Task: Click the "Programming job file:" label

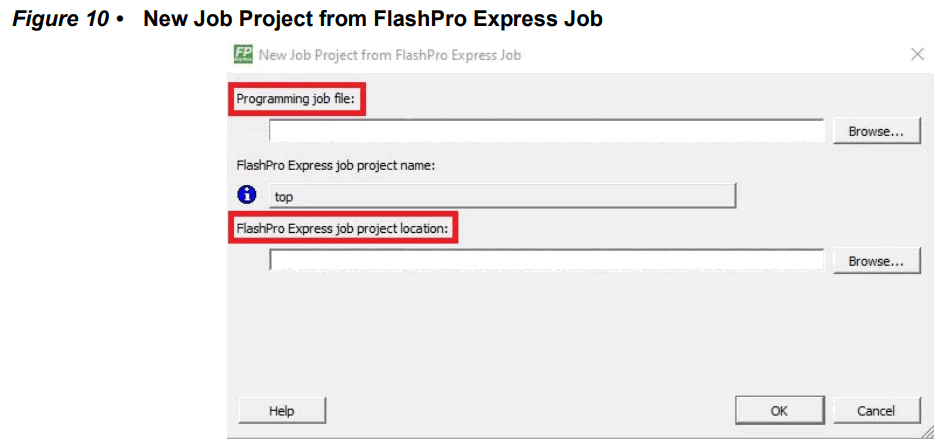Action: click(x=296, y=99)
